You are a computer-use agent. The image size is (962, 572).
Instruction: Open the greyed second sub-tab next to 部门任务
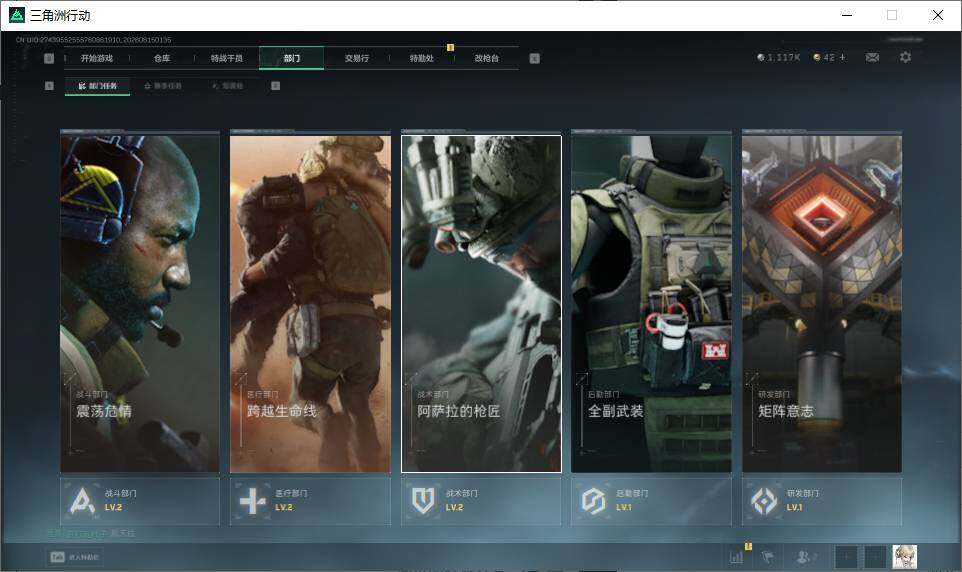163,86
